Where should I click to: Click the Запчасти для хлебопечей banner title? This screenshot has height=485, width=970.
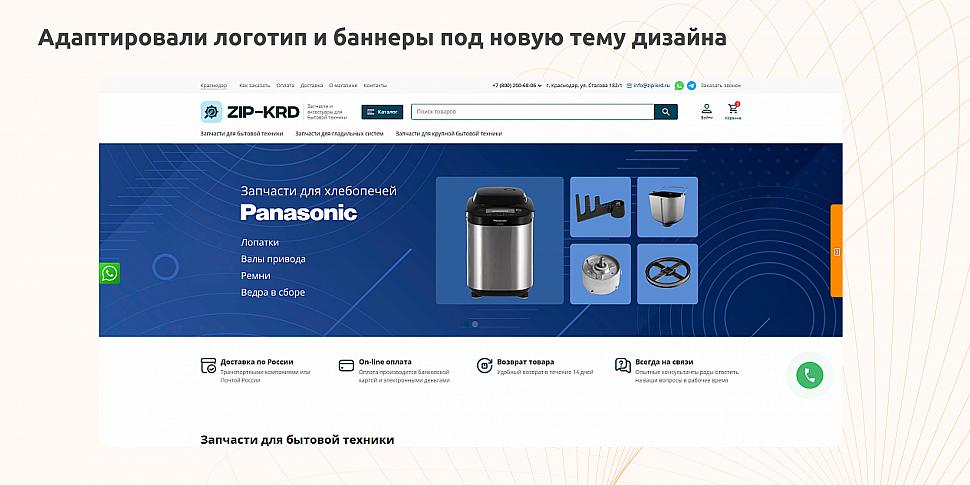[319, 191]
